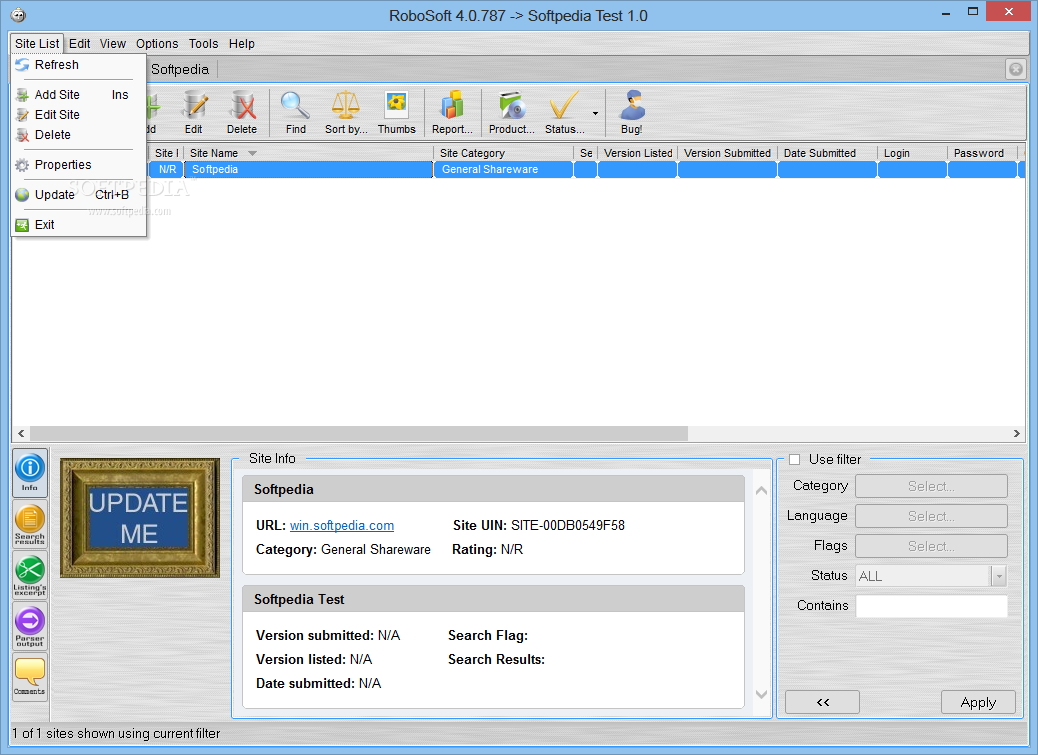Click the N/R rating cell

pos(167,169)
